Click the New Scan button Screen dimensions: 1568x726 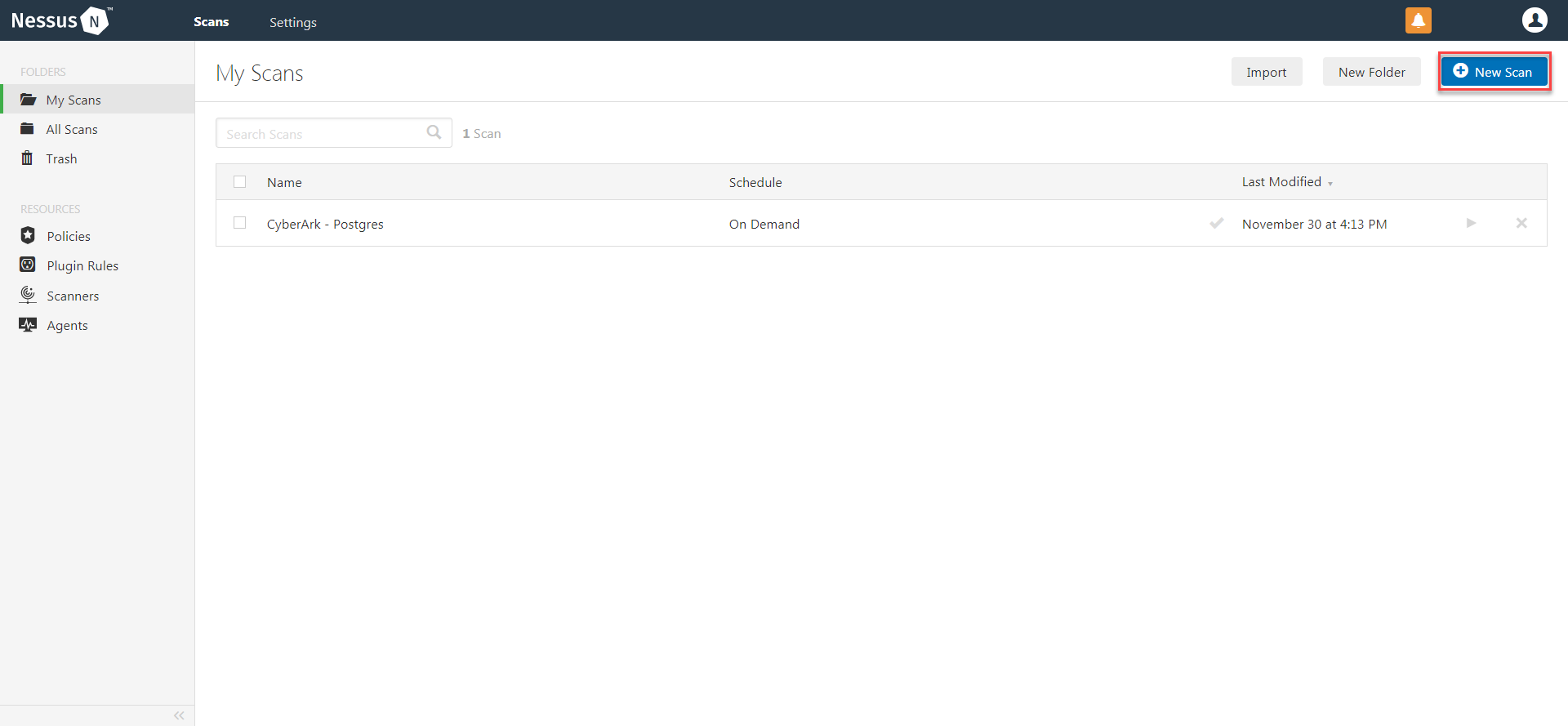click(1494, 72)
